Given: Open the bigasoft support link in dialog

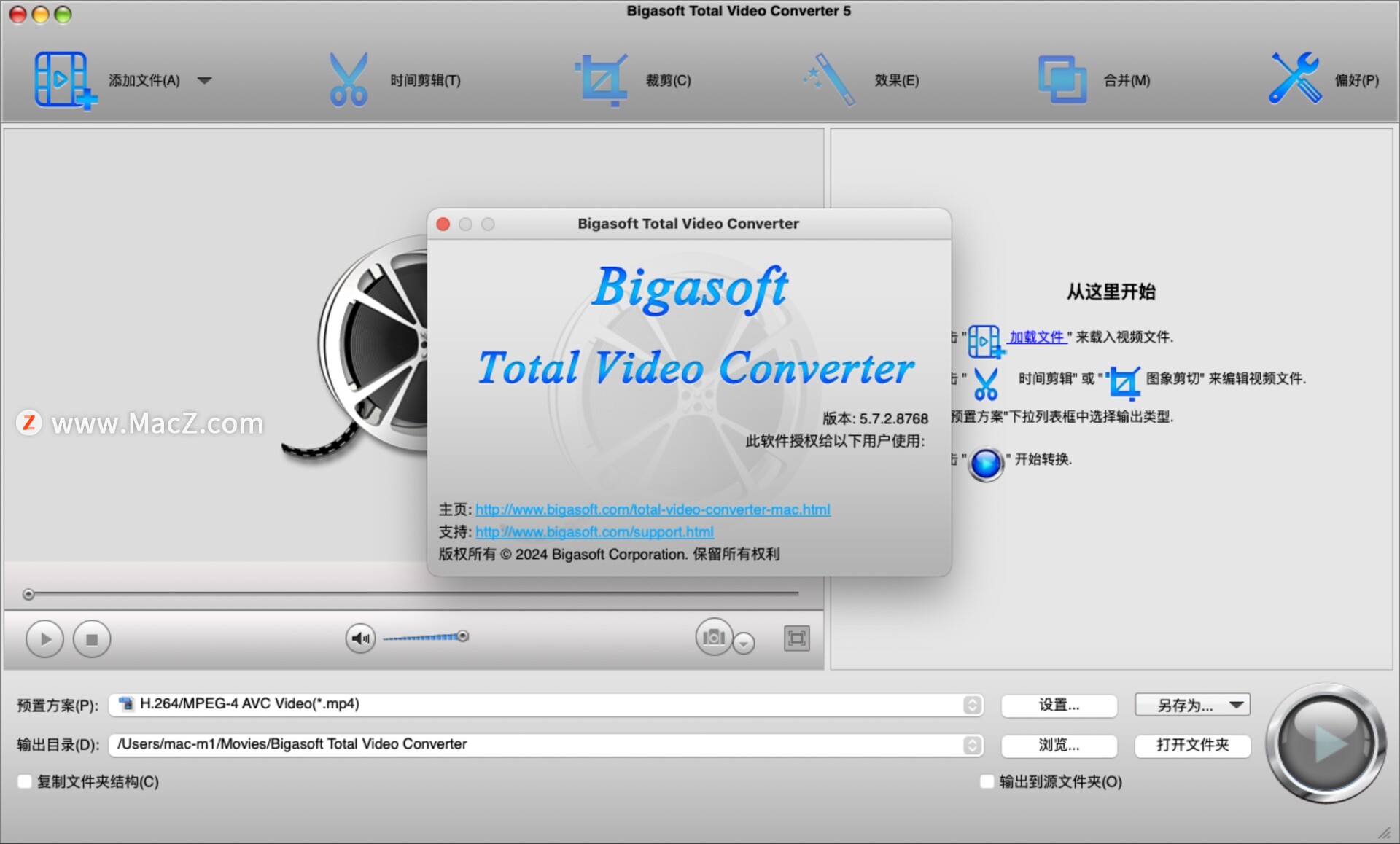Looking at the screenshot, I should [594, 532].
